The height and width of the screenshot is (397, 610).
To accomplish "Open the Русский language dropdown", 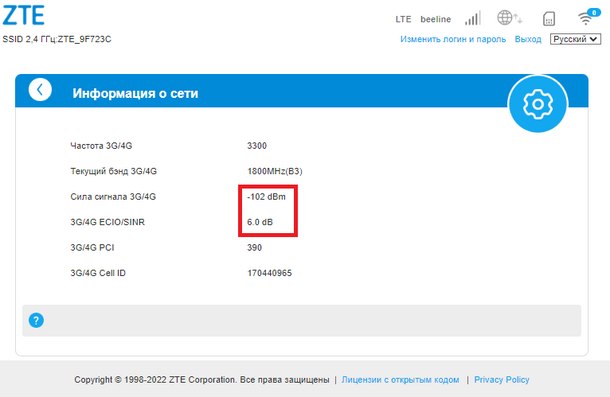I will click(x=575, y=39).
